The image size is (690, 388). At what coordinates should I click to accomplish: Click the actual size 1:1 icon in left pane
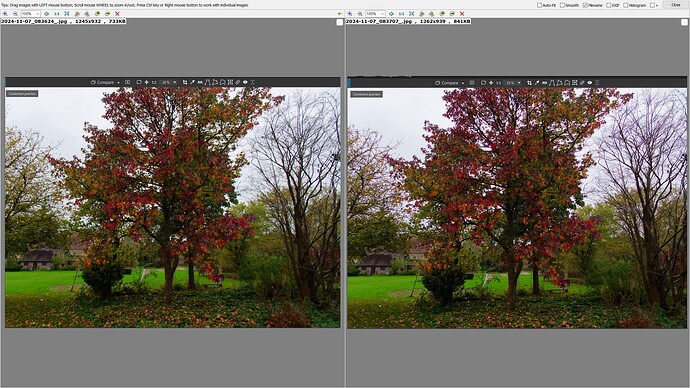[56, 14]
